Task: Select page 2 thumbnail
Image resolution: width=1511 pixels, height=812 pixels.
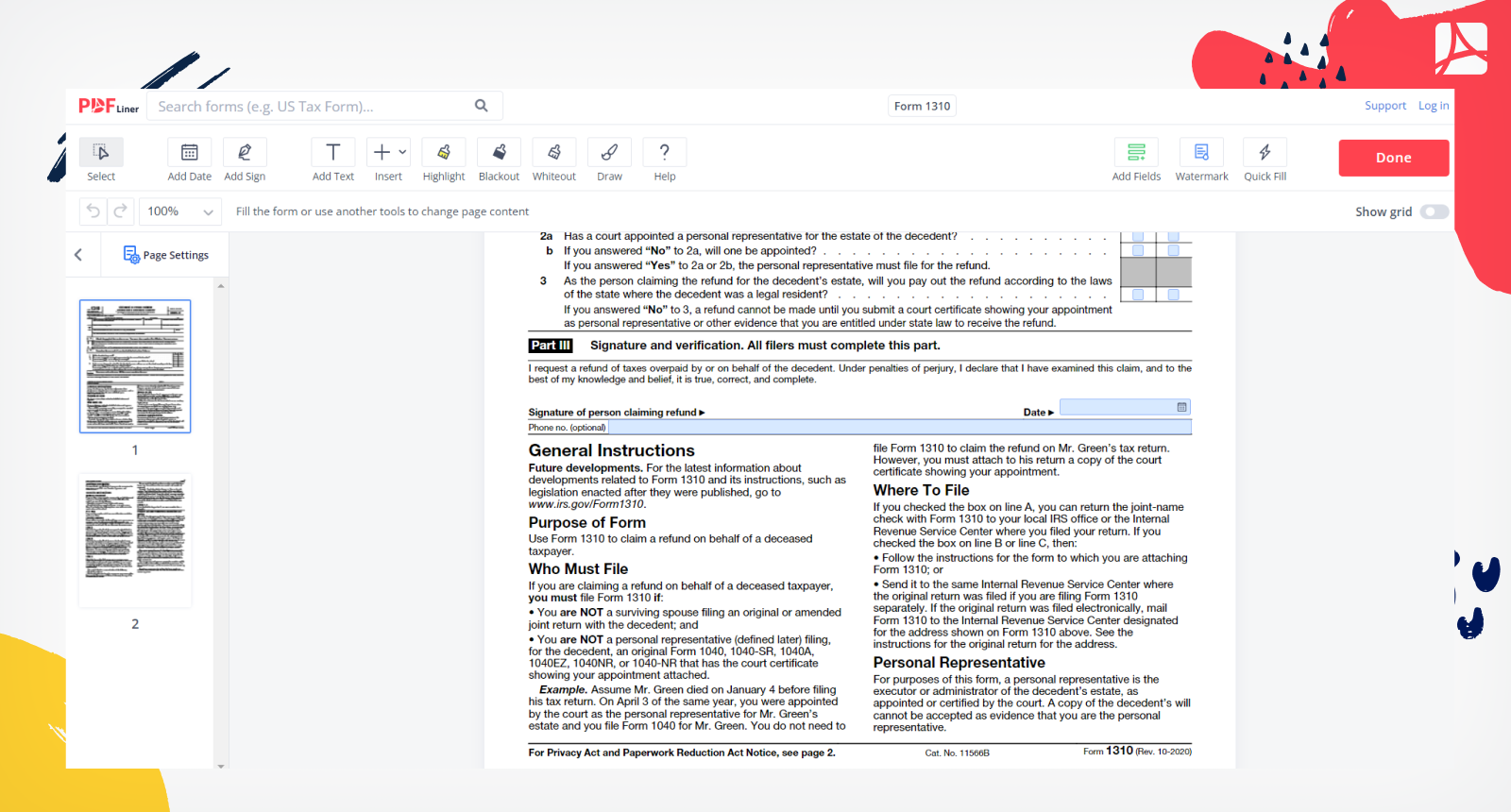Action: (x=135, y=540)
